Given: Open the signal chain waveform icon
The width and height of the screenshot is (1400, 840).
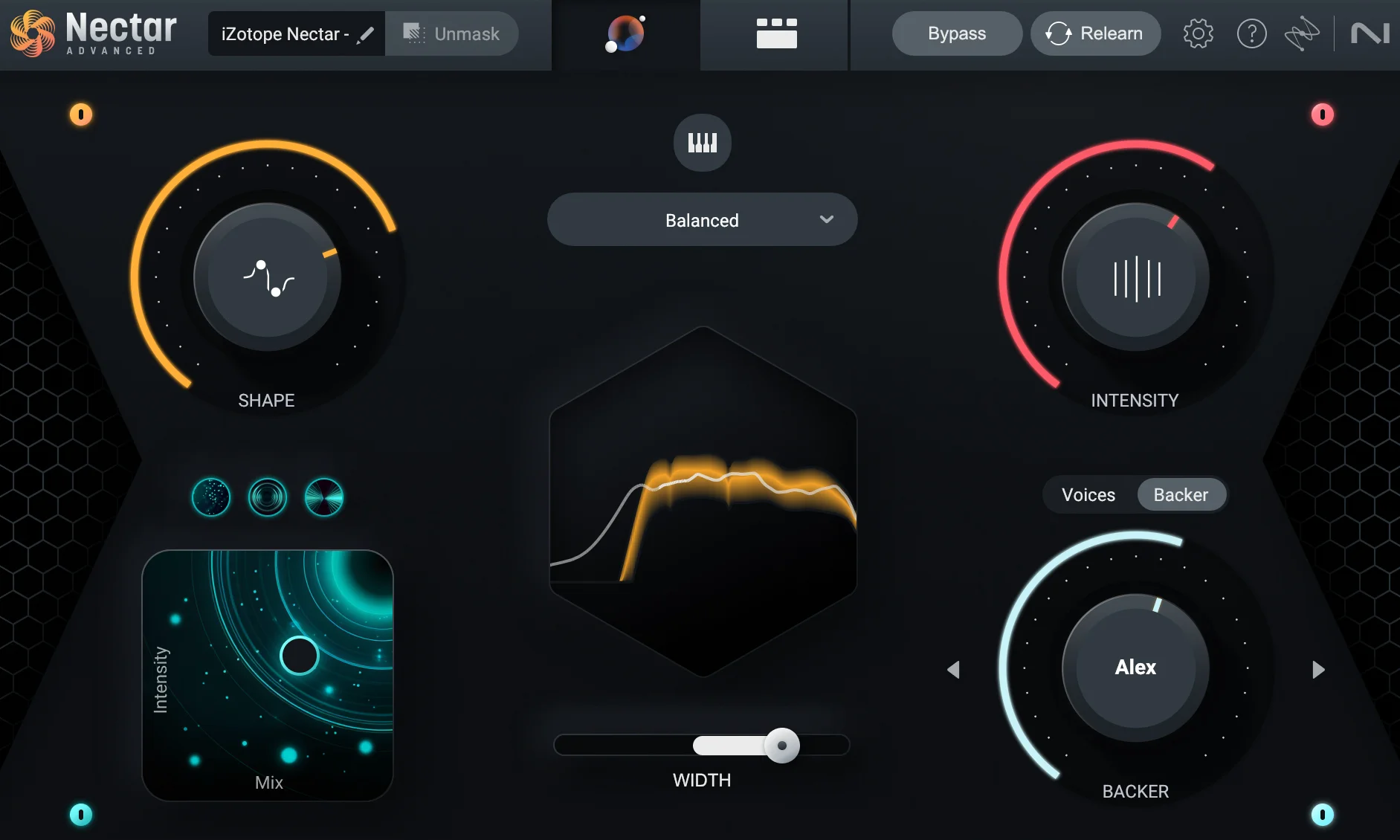Looking at the screenshot, I should (x=1303, y=33).
